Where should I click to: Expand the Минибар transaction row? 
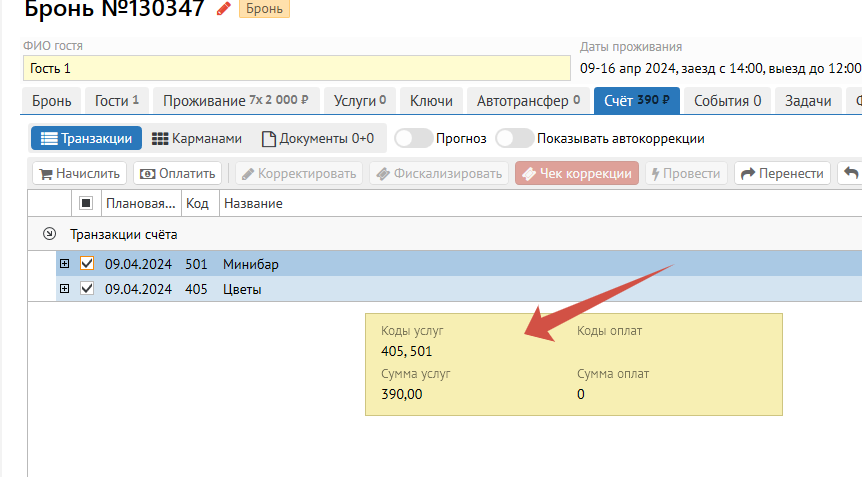coord(65,264)
